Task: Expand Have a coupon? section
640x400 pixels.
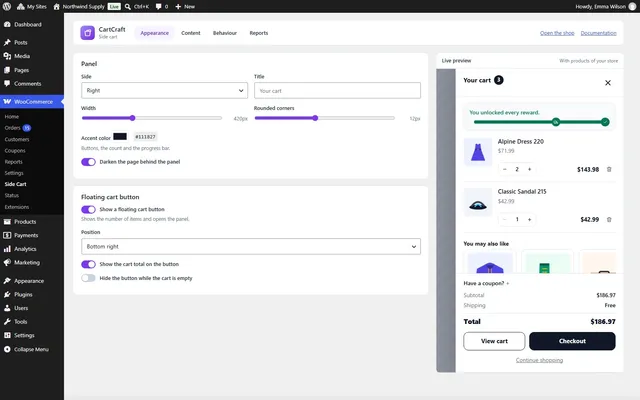Action: tap(486, 283)
